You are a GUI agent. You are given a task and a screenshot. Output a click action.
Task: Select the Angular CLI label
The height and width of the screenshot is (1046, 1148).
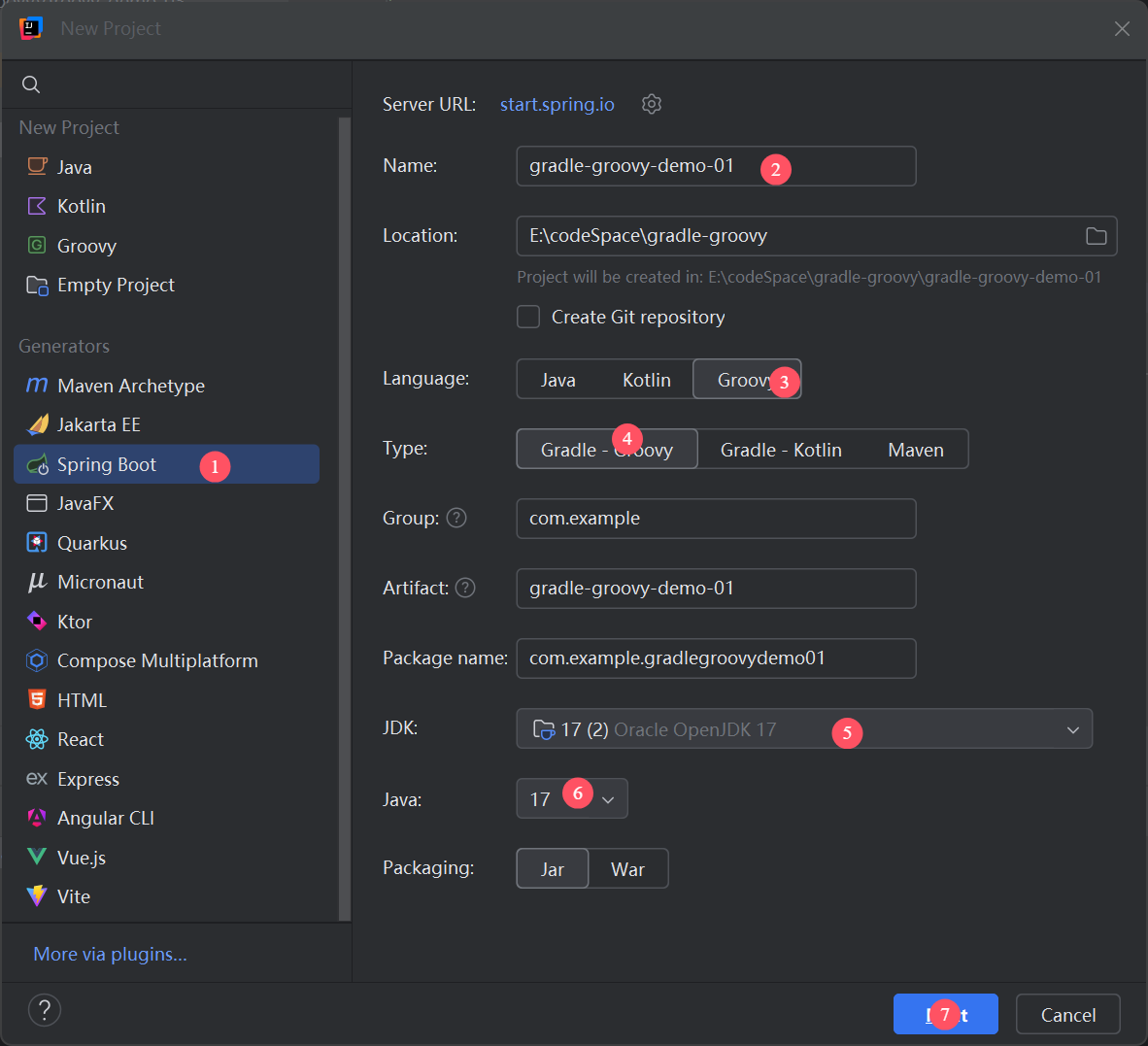(106, 818)
